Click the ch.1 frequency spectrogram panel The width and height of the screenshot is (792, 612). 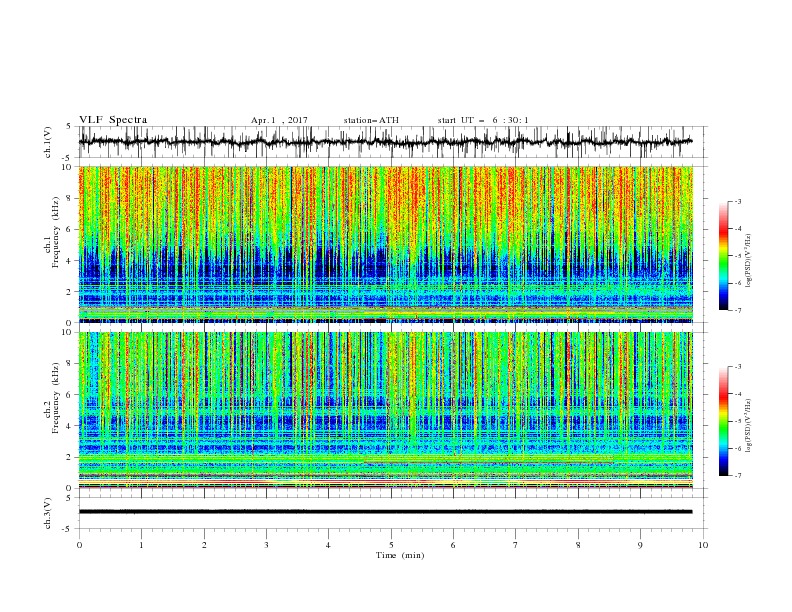pyautogui.click(x=385, y=244)
